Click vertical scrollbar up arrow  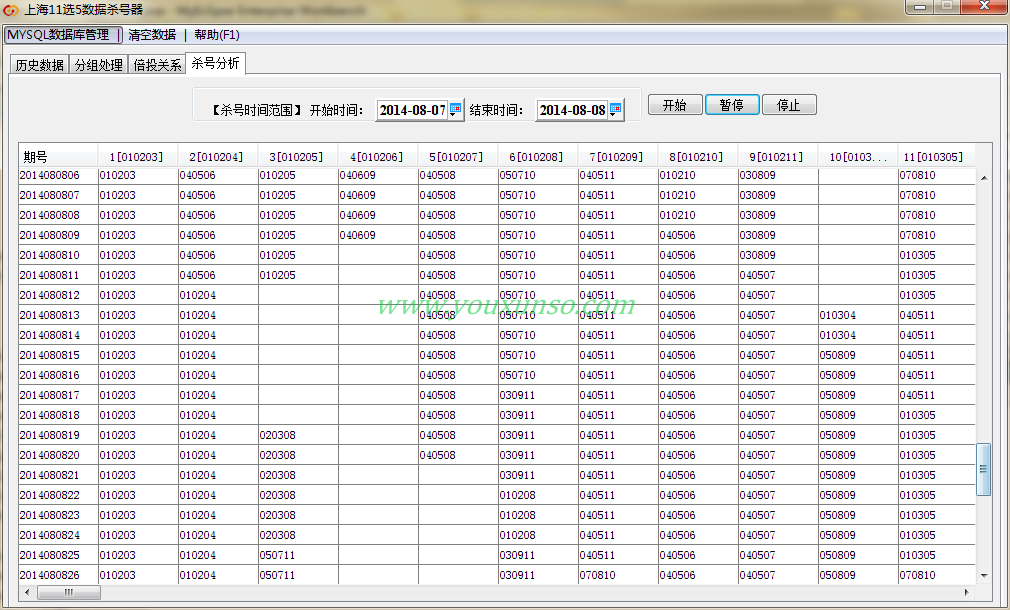(x=984, y=177)
